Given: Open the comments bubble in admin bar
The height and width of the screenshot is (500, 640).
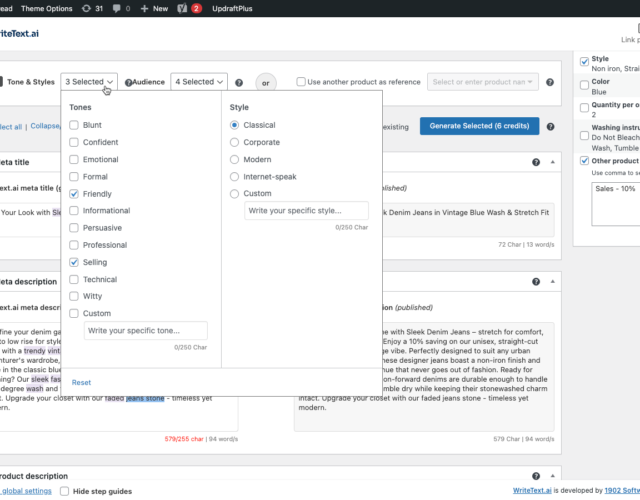Looking at the screenshot, I should click(x=121, y=8).
